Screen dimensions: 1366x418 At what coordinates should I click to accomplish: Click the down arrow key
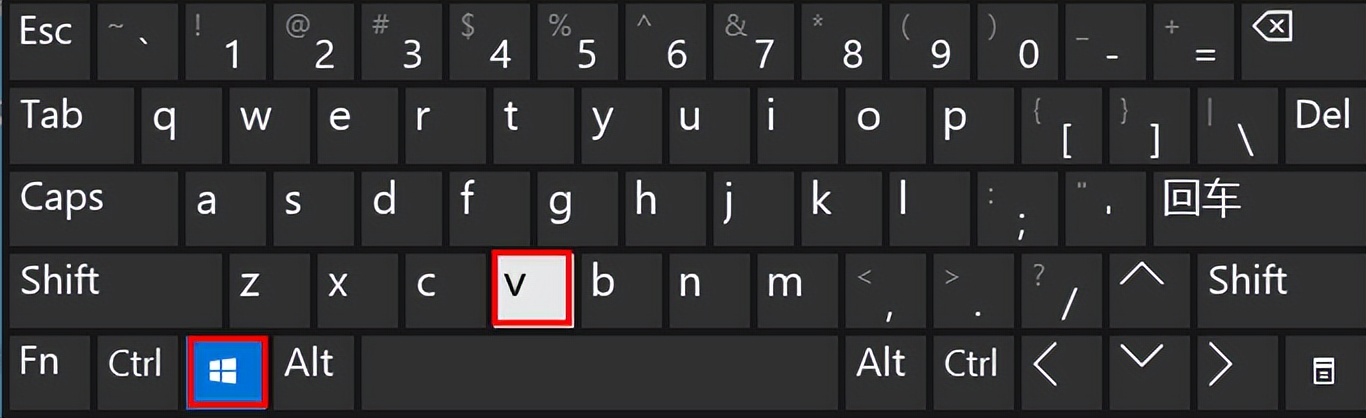tap(1141, 372)
